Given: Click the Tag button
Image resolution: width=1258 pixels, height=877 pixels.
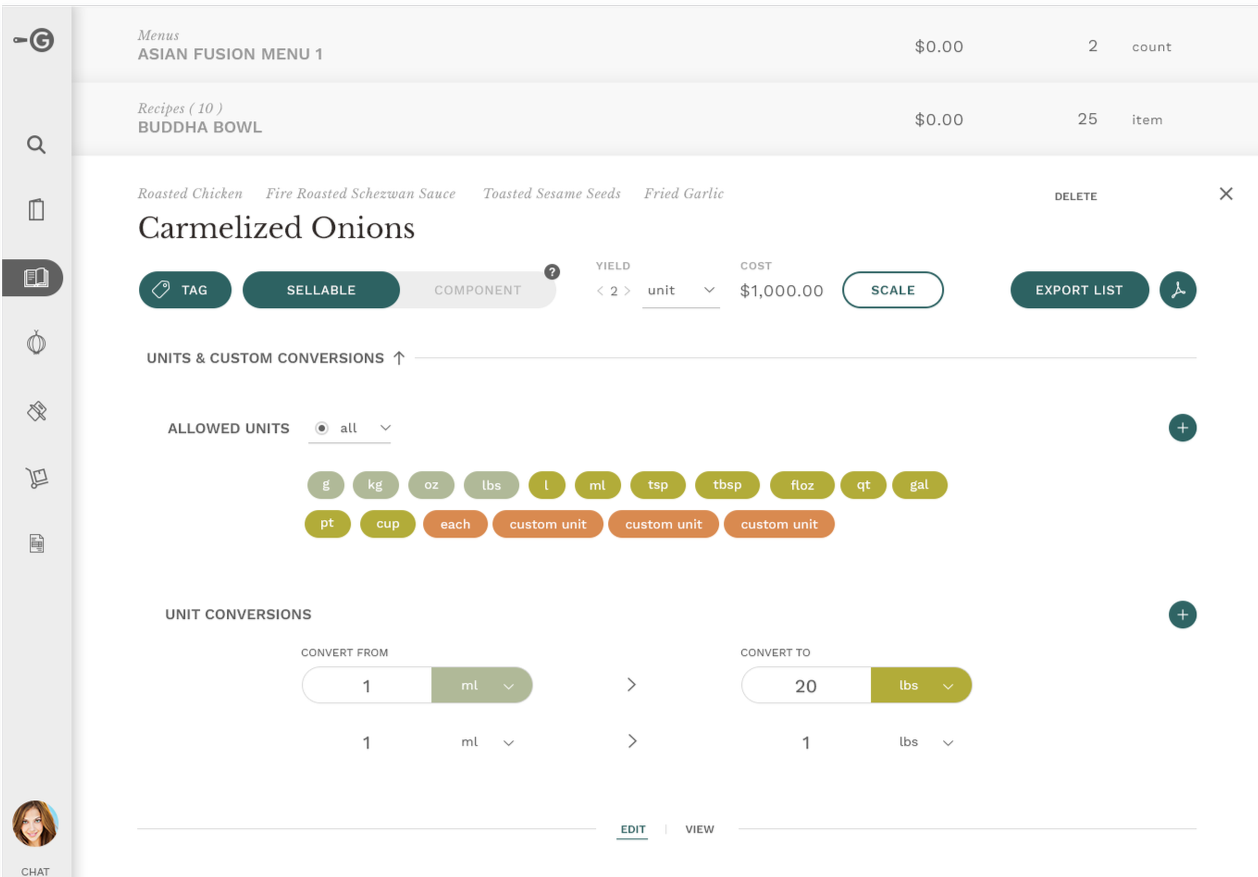Looking at the screenshot, I should (x=185, y=290).
